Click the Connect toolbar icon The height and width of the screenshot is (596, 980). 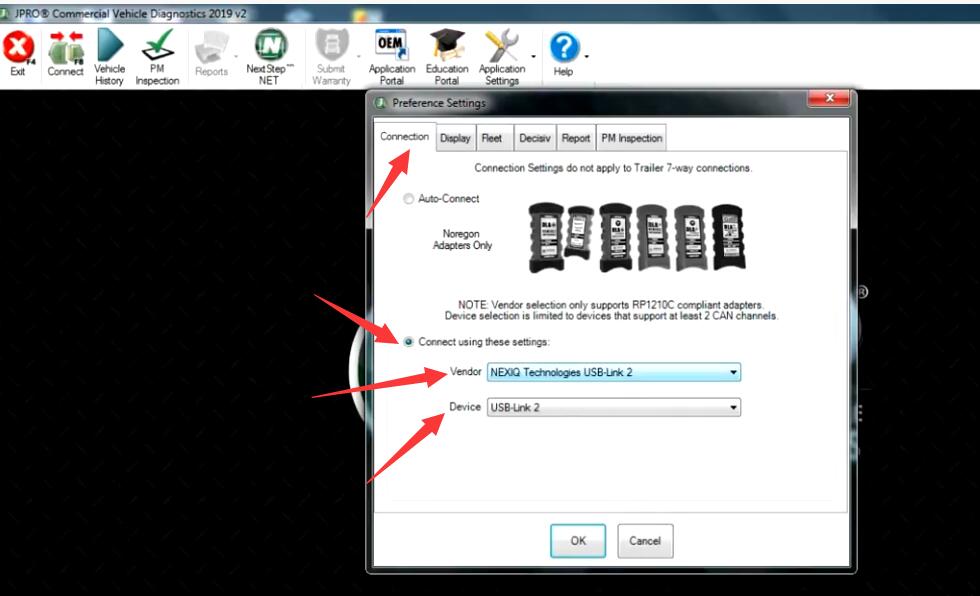coord(66,54)
